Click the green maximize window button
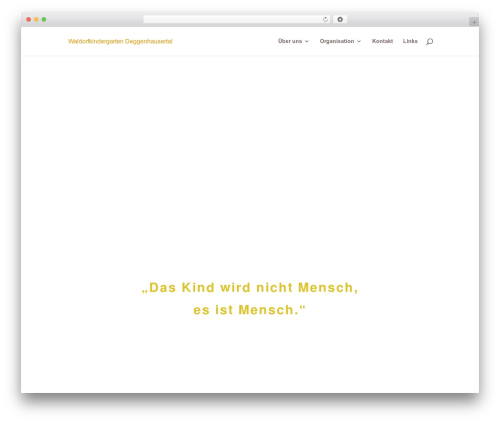 (44, 19)
